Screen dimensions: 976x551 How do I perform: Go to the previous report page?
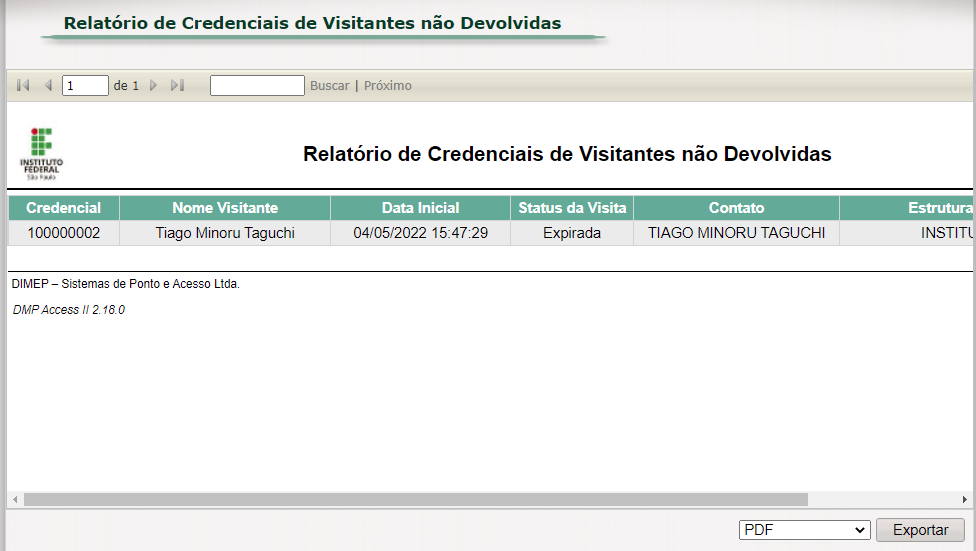48,85
